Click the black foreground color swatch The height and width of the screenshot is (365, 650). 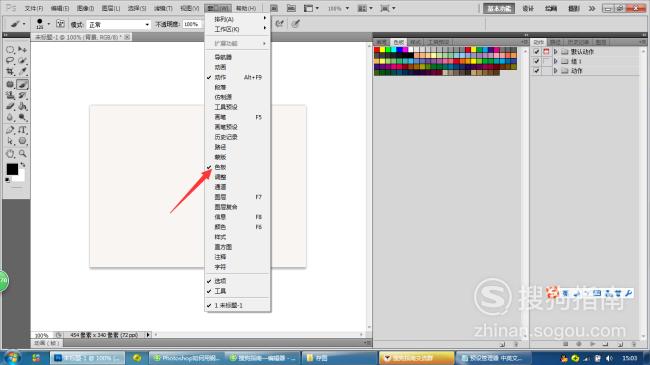click(x=12, y=169)
